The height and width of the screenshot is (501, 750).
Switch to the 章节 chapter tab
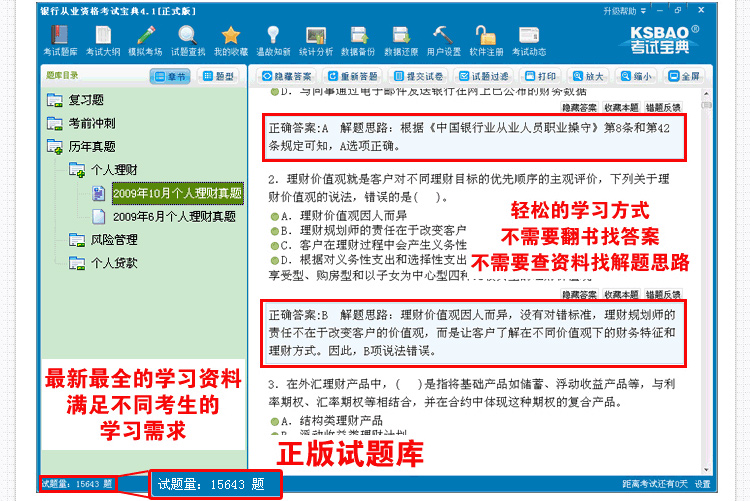(x=170, y=77)
